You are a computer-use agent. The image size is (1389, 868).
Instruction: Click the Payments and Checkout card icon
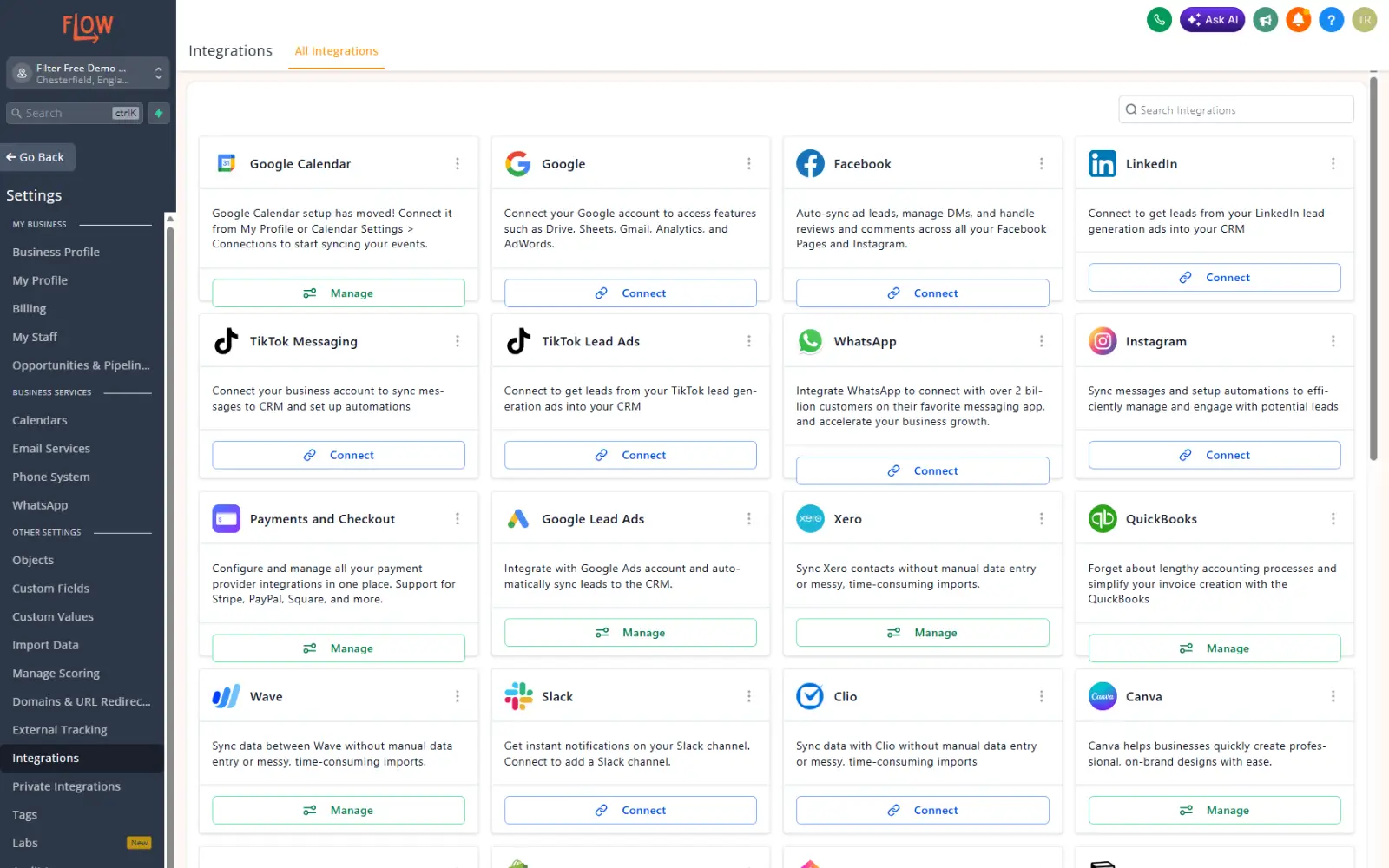coord(227,518)
